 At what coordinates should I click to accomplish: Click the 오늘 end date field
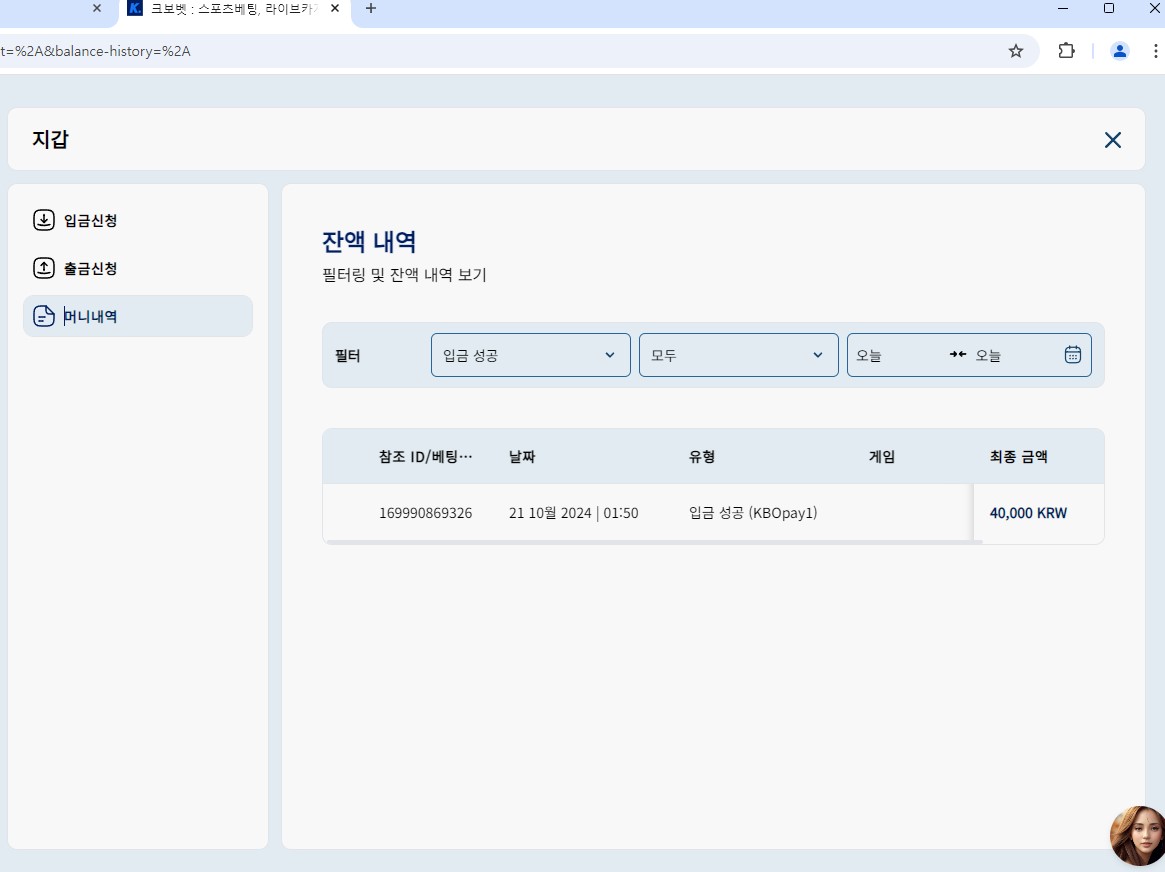point(988,356)
